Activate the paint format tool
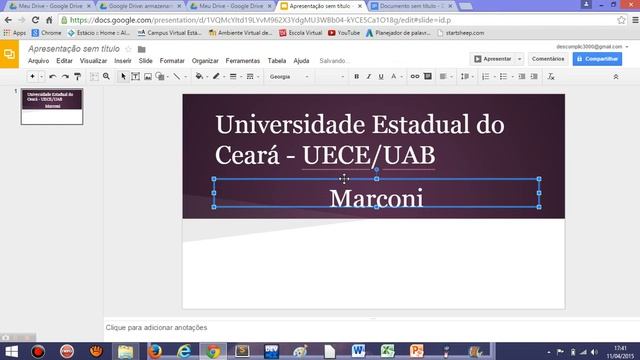640x360 pixels. click(78, 76)
